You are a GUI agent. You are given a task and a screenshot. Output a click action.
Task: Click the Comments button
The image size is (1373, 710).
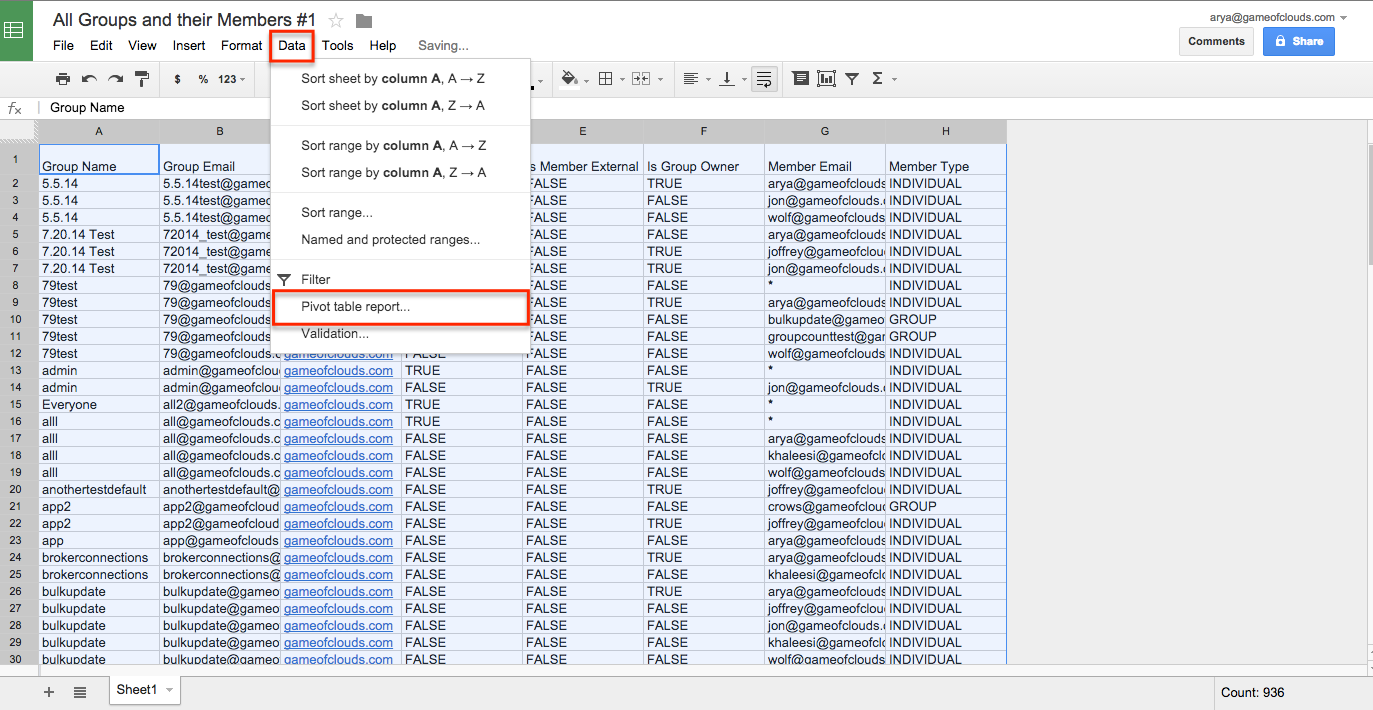pos(1216,41)
